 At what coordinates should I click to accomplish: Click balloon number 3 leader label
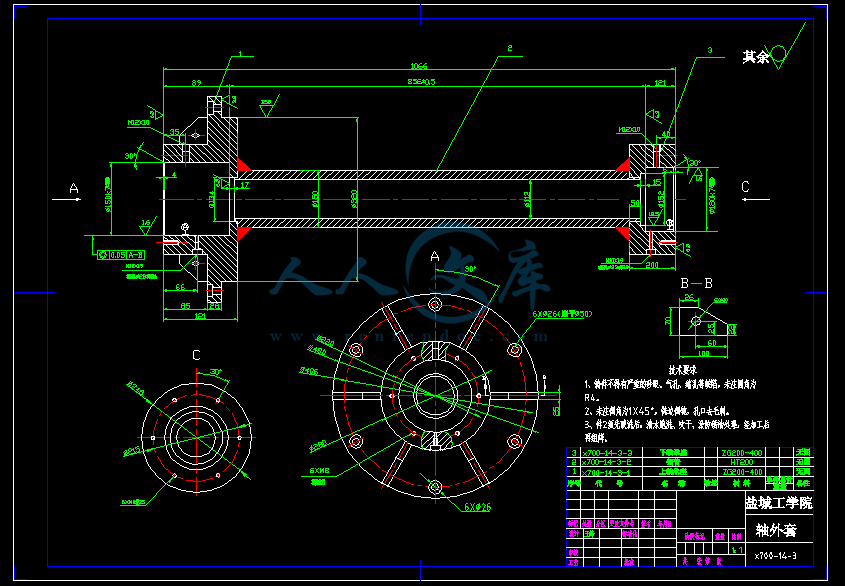pyautogui.click(x=710, y=50)
